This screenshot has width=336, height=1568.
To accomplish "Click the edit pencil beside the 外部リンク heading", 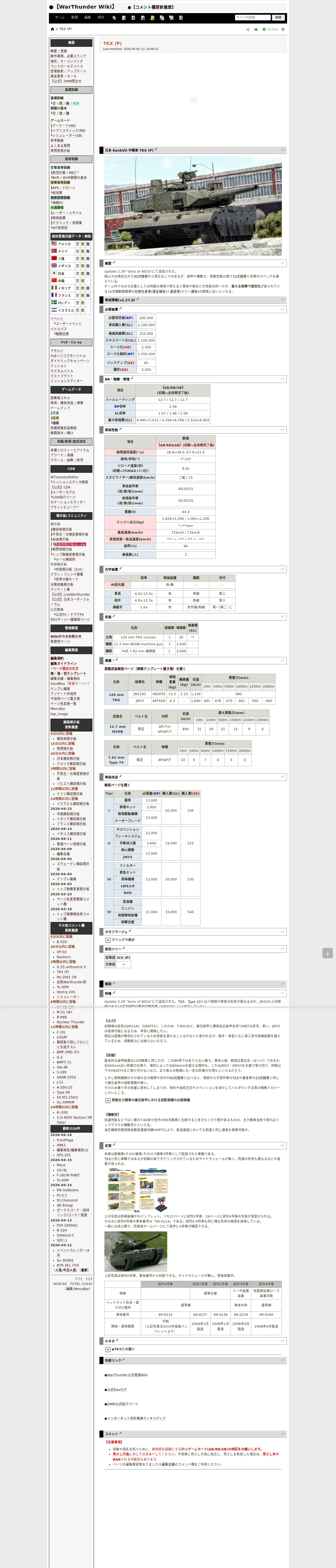I will 124,1360.
